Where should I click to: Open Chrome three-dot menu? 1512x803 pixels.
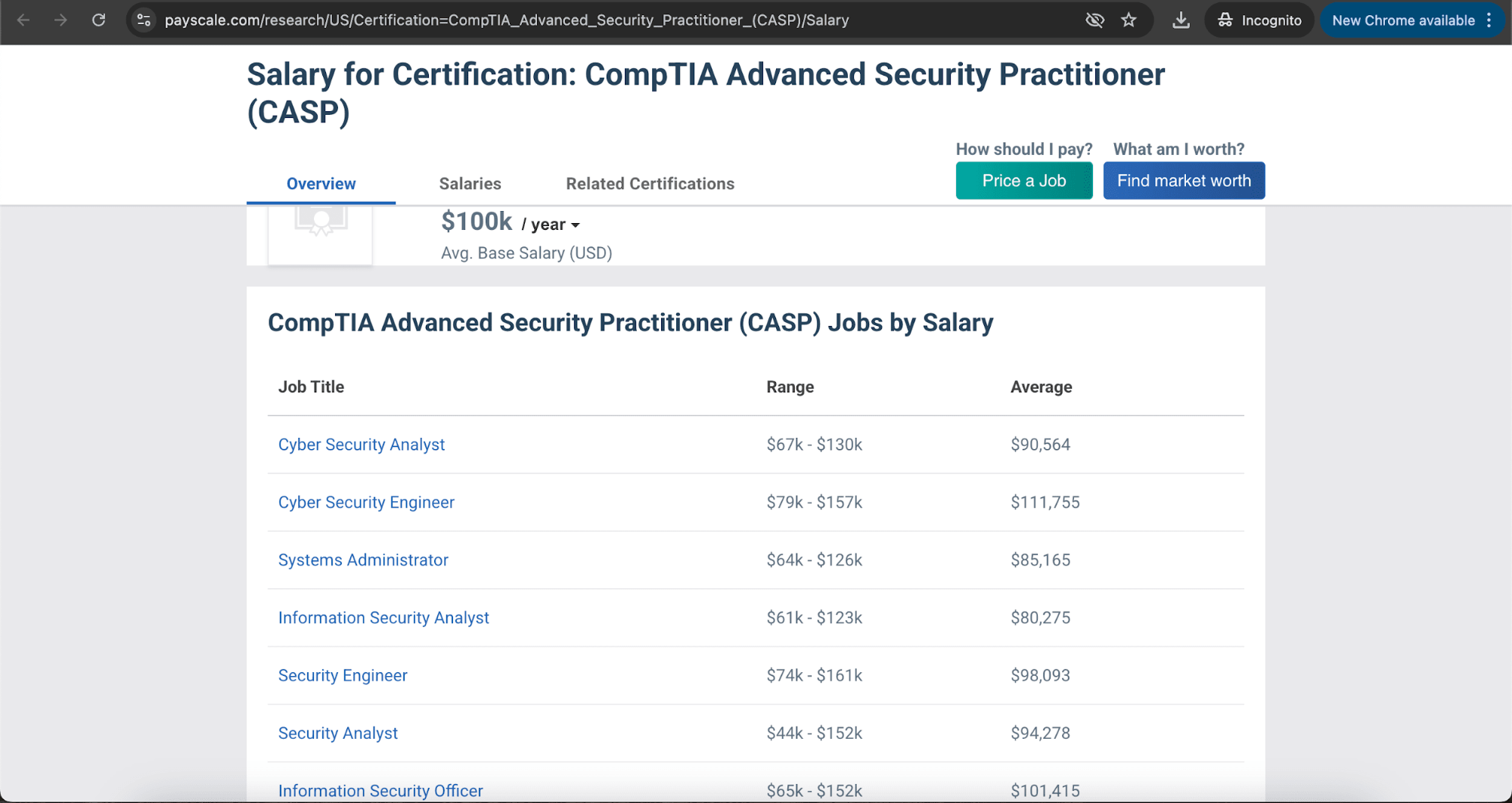pyautogui.click(x=1489, y=20)
